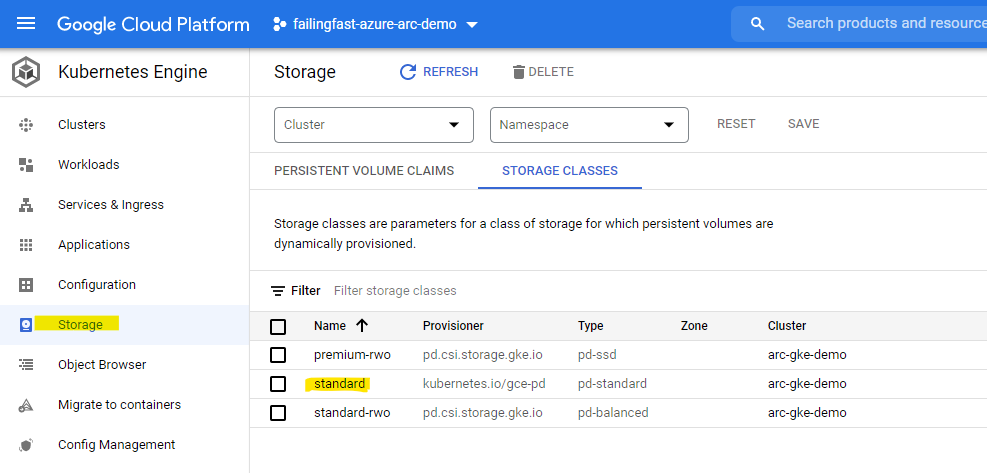Click the Storage disk icon
The width and height of the screenshot is (987, 473).
pos(26,325)
